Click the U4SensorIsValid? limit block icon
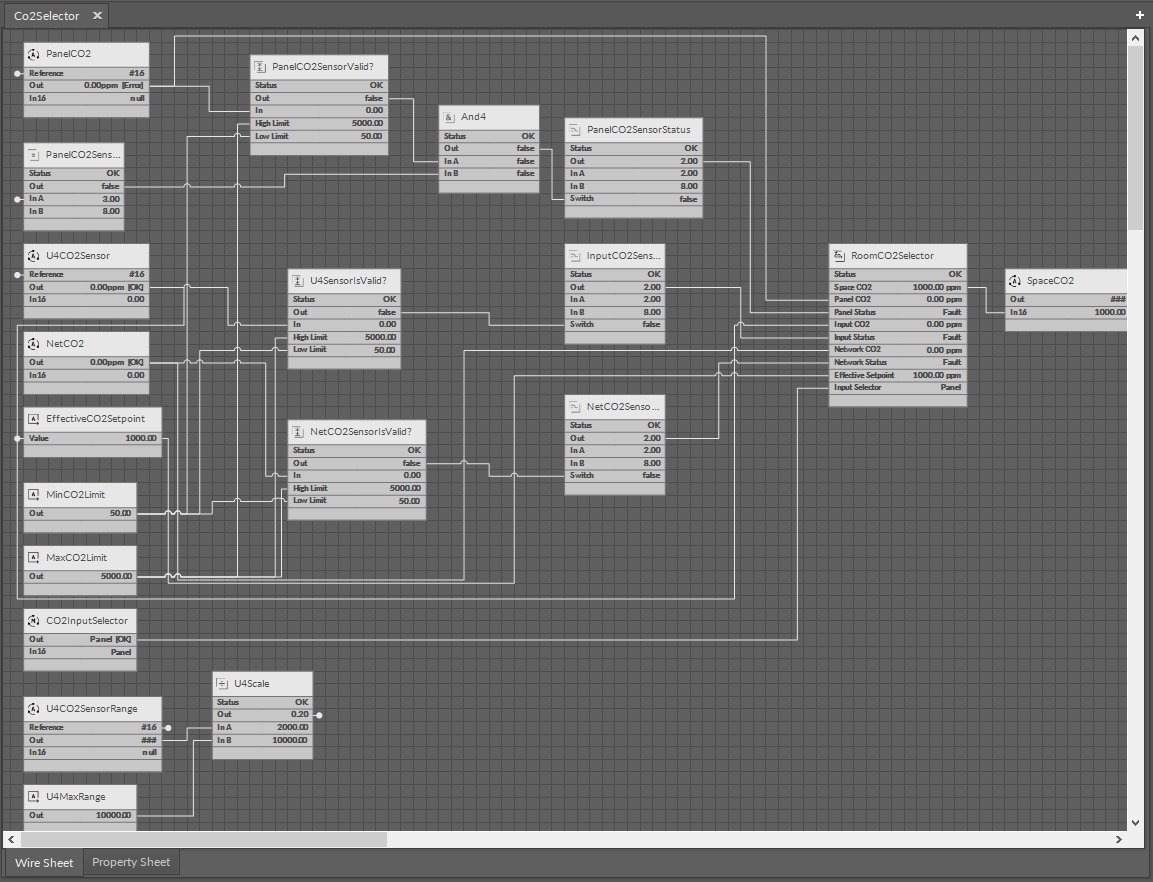The width and height of the screenshot is (1153, 882). click(297, 280)
